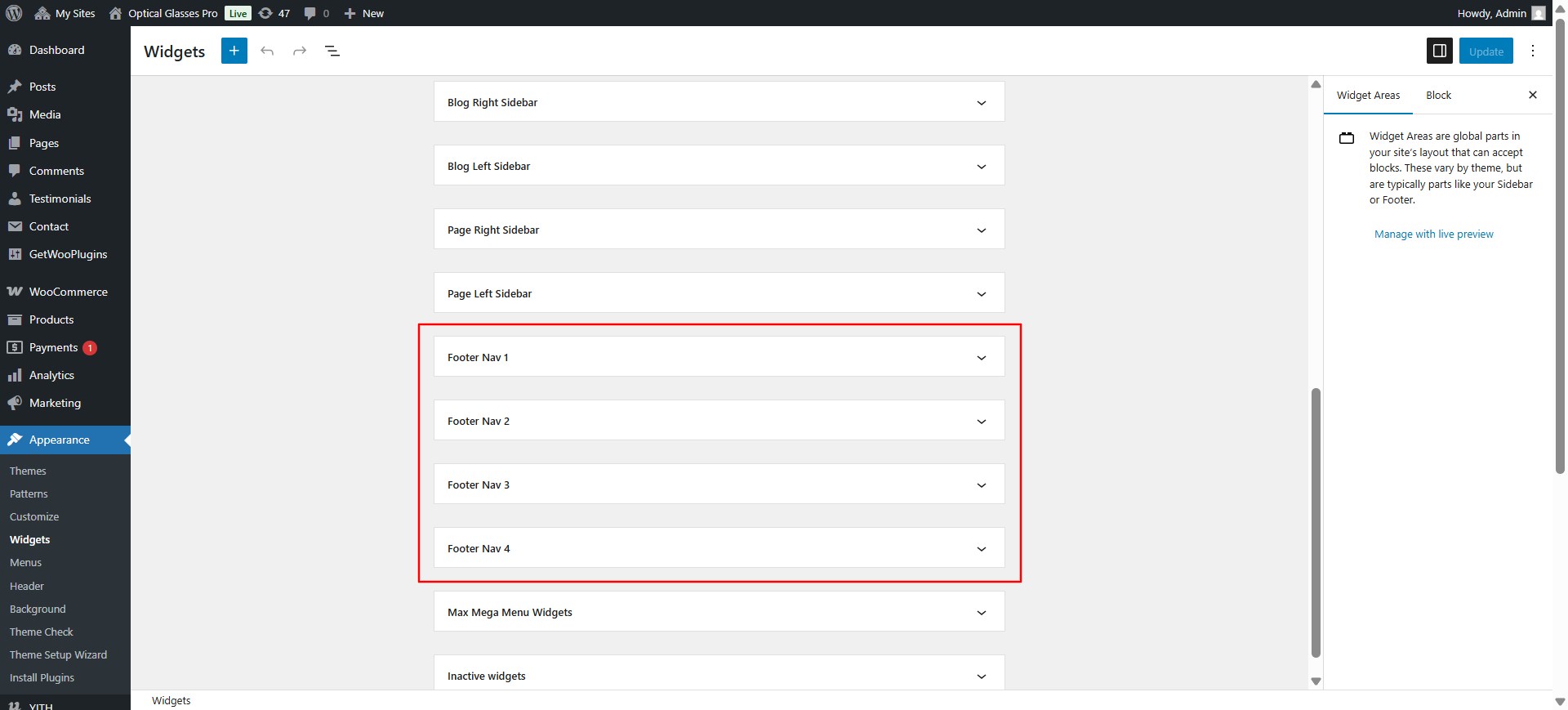
Task: Open the Media library
Action: (45, 114)
